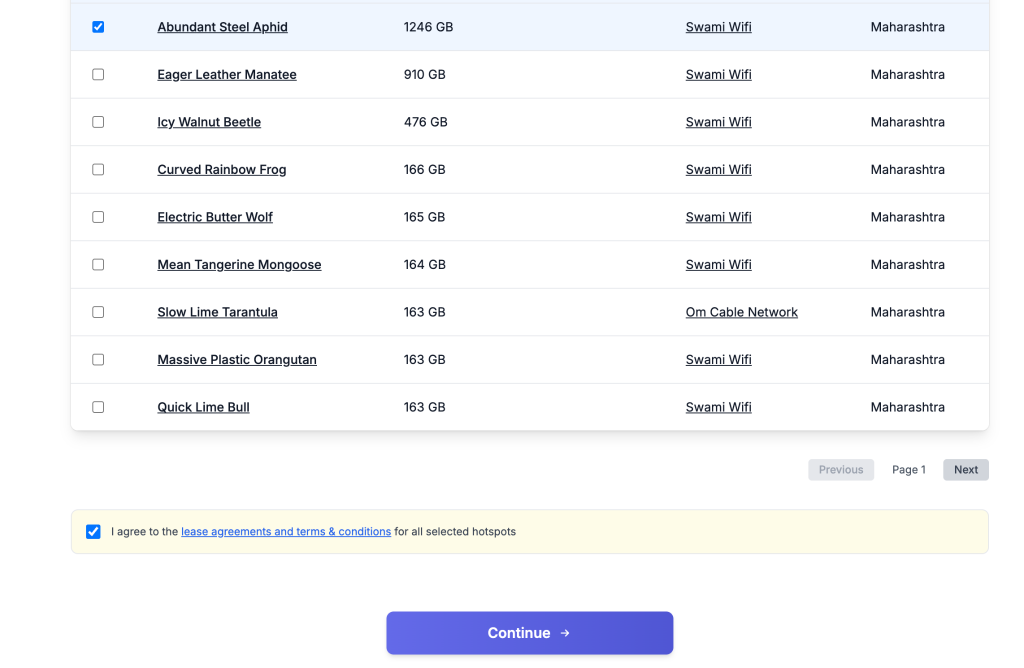Open the Icy Walnut Beetle hotspot link
Image resolution: width=1024 pixels, height=668 pixels.
point(209,122)
